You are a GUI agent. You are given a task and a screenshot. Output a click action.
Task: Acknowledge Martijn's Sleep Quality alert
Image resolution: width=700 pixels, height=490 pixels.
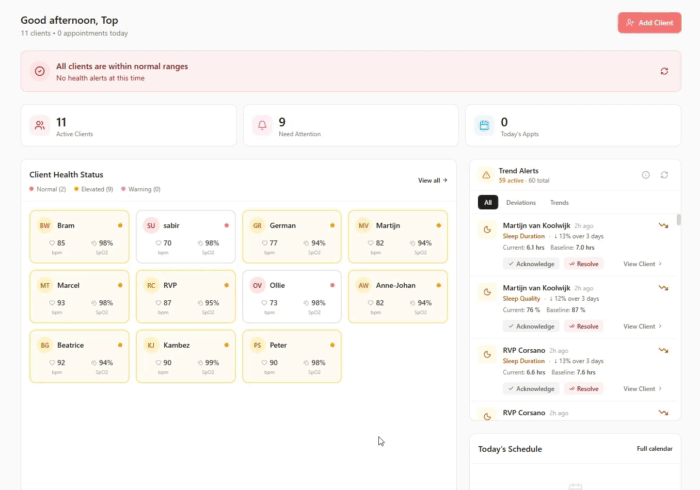pos(531,326)
